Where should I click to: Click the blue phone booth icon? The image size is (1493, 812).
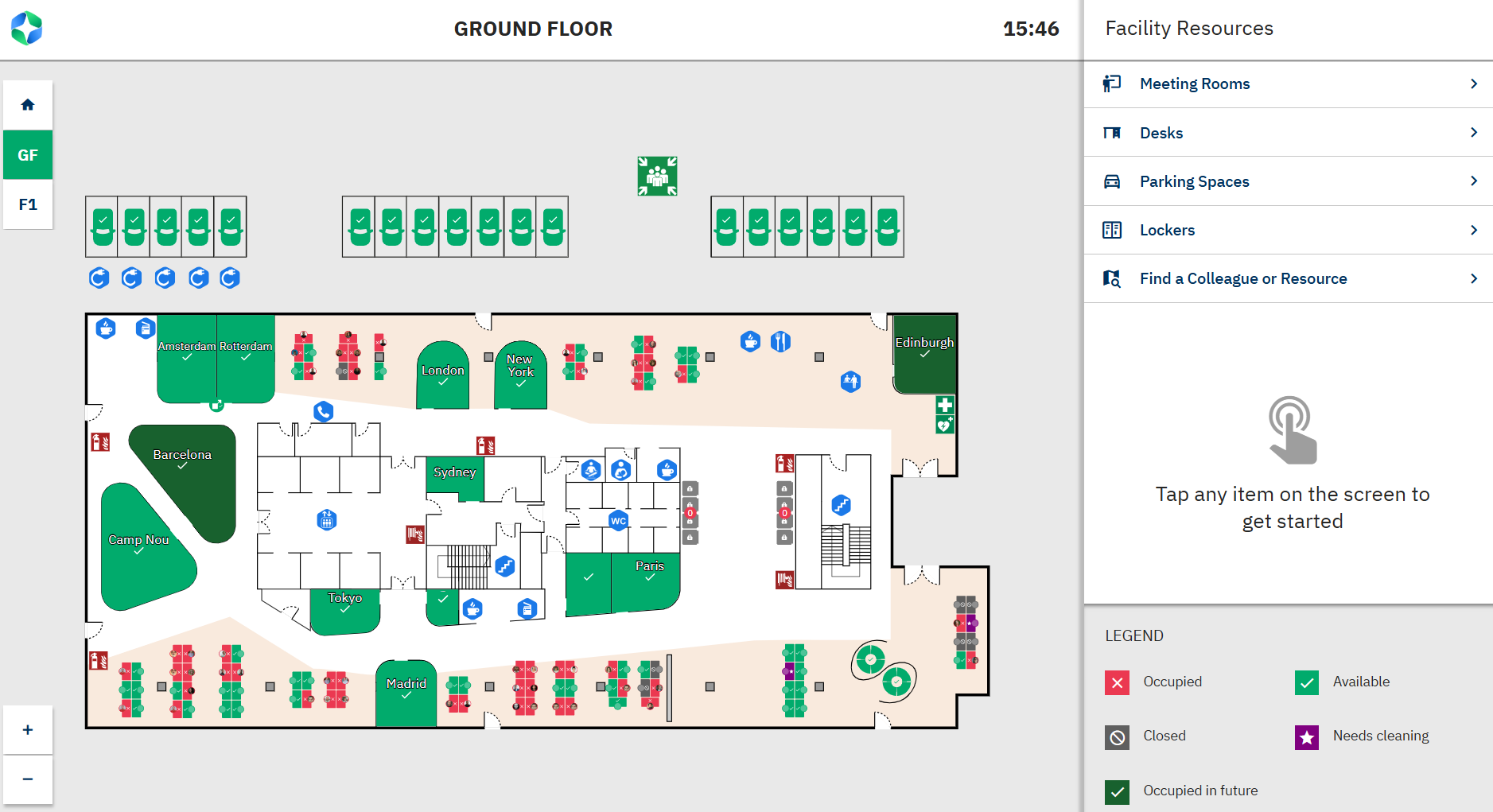(x=323, y=411)
